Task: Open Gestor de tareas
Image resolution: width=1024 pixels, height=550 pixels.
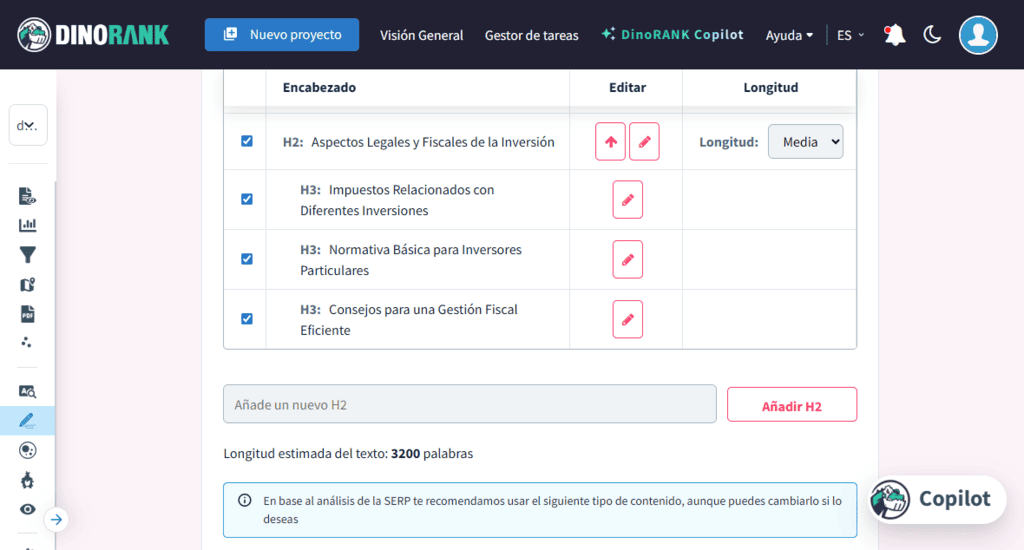Action: [x=531, y=35]
